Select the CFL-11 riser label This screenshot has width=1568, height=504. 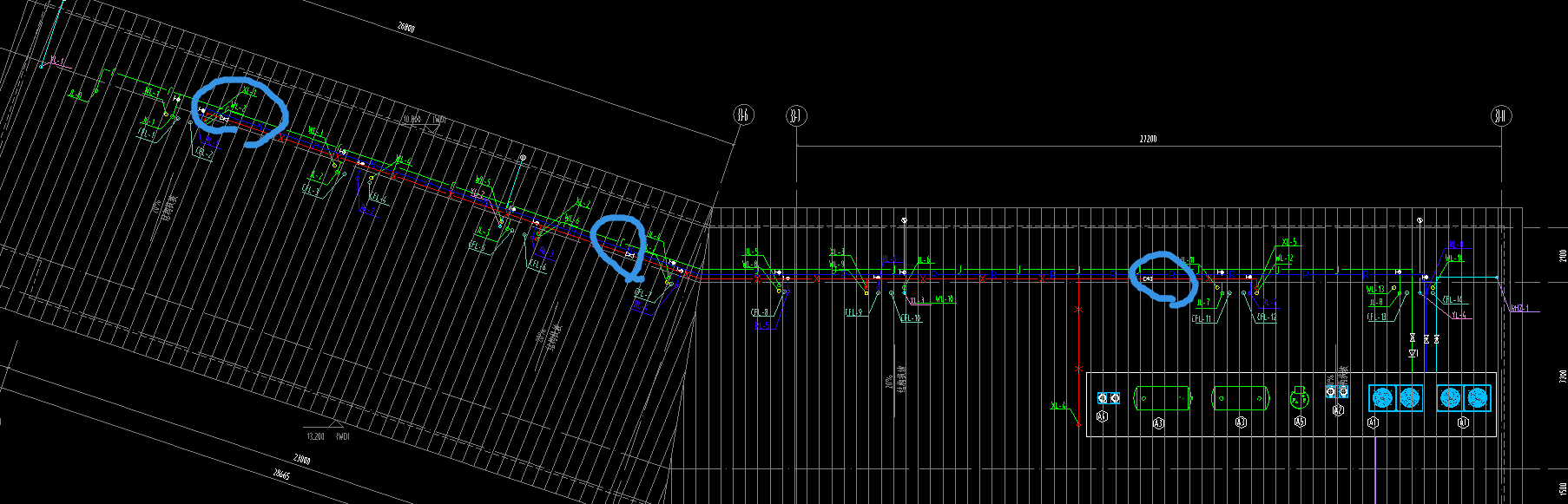point(1202,318)
